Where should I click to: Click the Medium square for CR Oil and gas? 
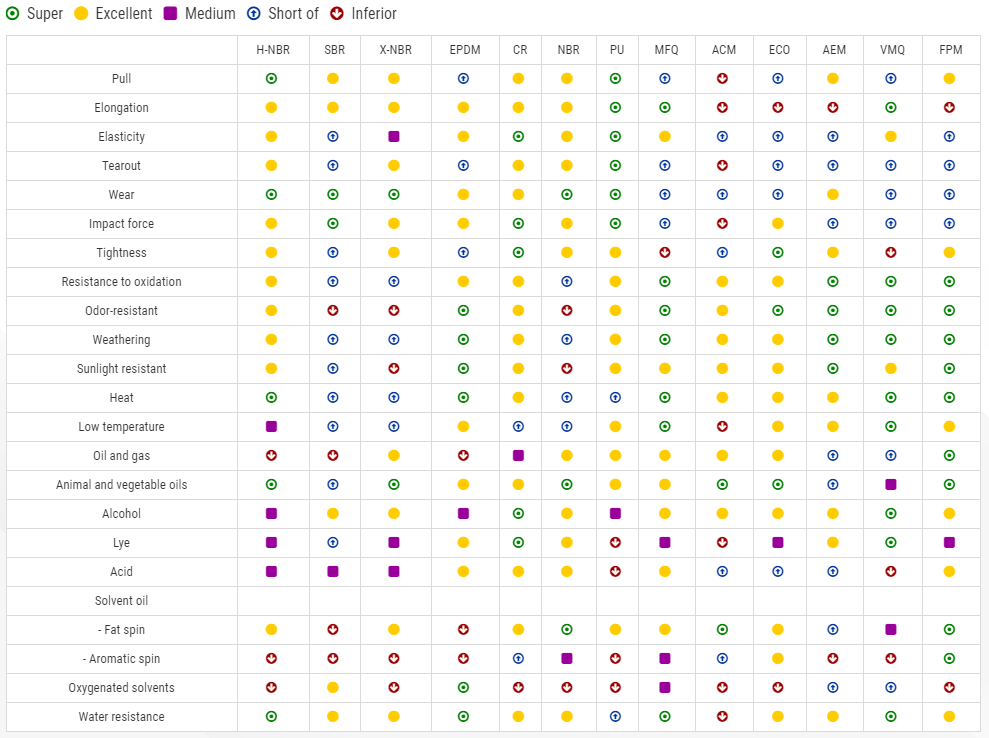518,456
